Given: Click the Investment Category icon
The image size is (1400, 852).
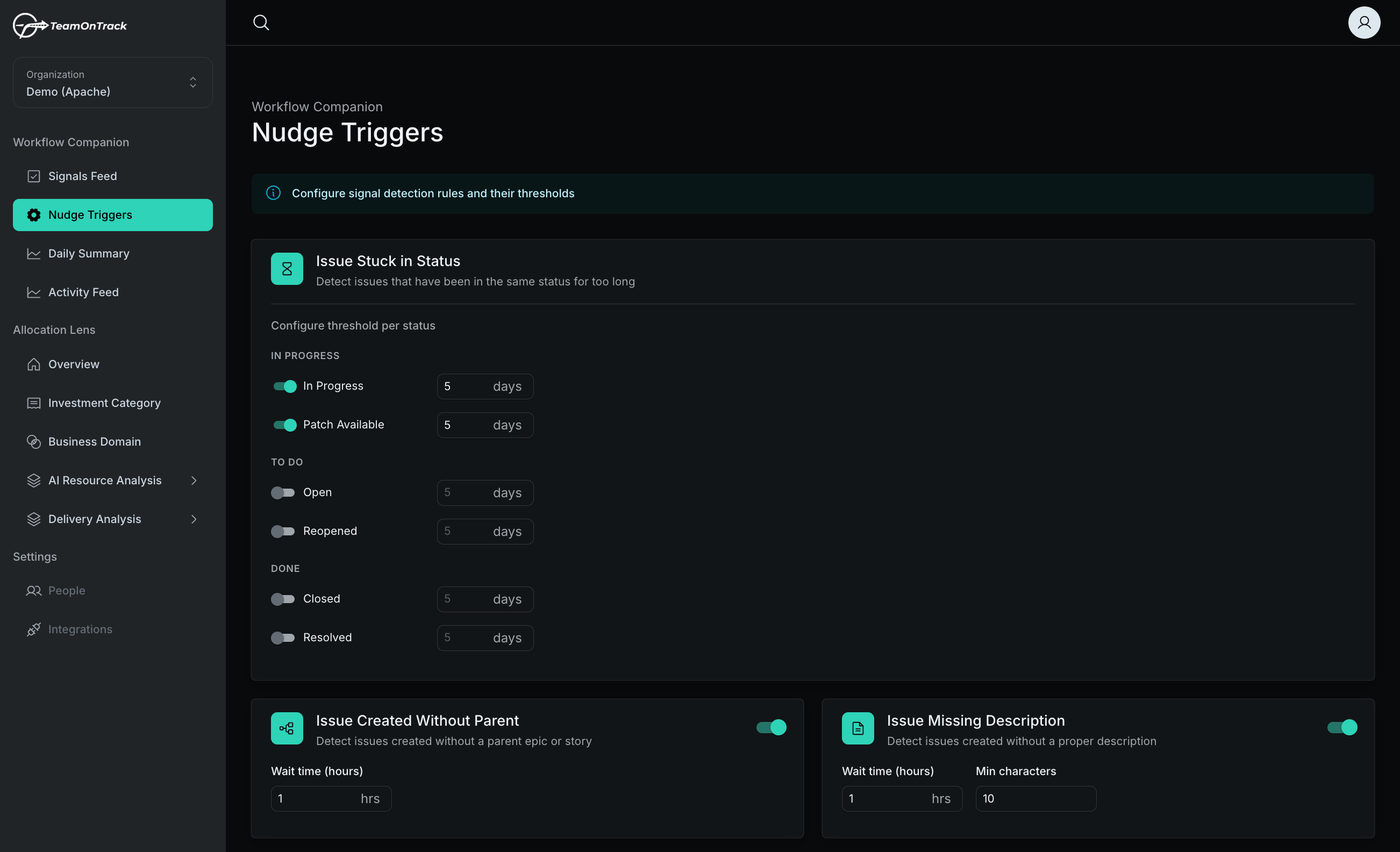Looking at the screenshot, I should (x=33, y=403).
